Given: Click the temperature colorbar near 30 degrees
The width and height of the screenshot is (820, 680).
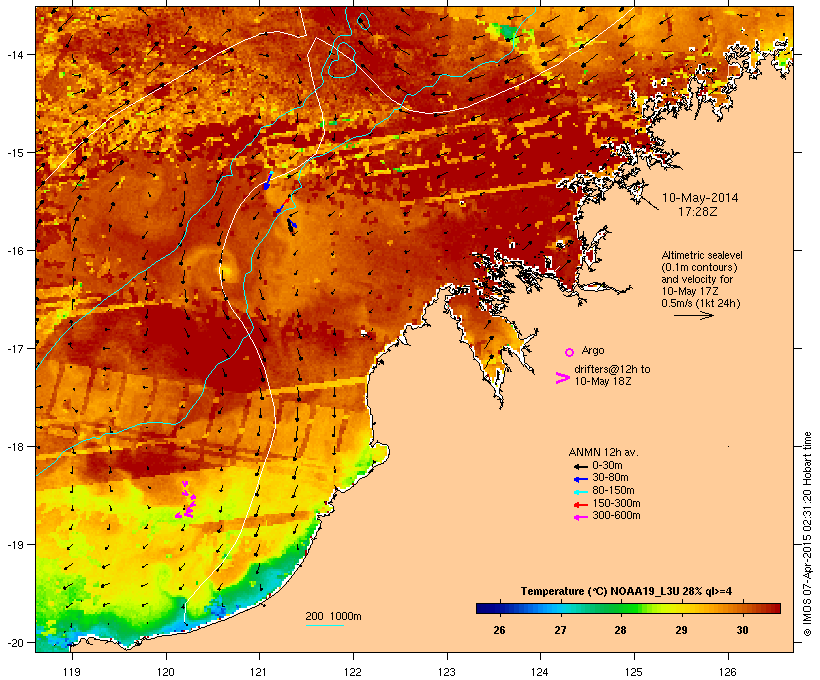Looking at the screenshot, I should pos(743,608).
